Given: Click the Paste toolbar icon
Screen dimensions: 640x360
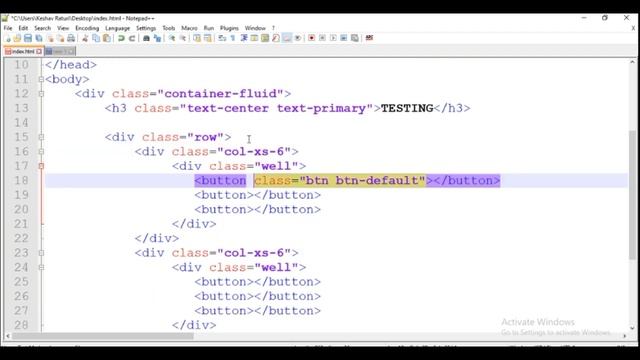Looking at the screenshot, I should 107,38.
